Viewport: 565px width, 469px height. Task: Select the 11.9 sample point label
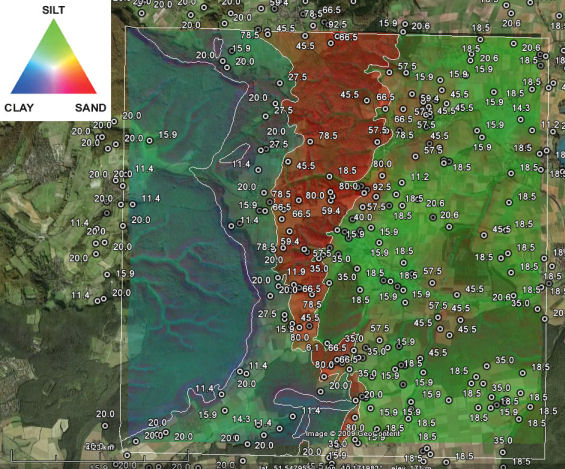297,271
